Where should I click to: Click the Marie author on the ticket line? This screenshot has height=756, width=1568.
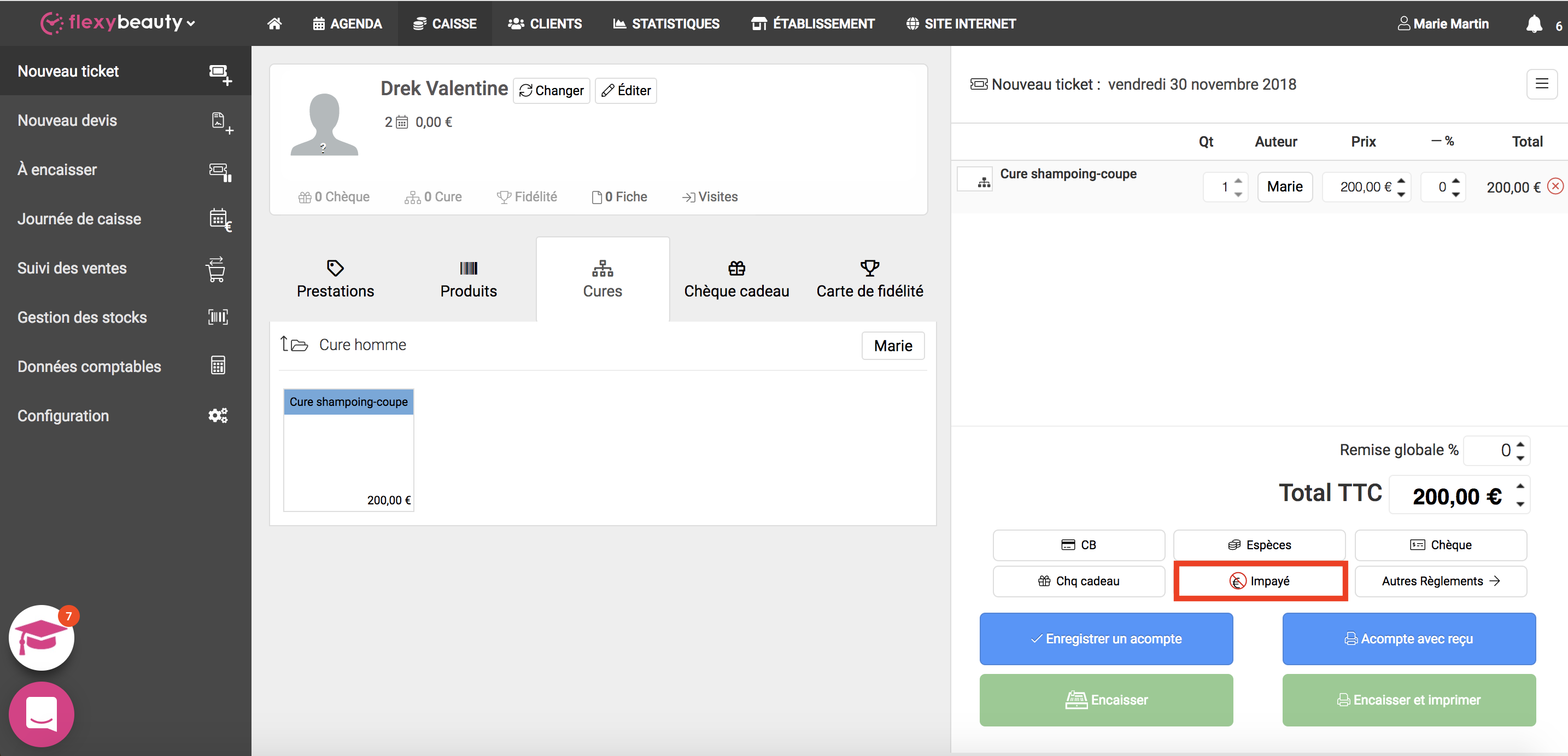click(1285, 187)
